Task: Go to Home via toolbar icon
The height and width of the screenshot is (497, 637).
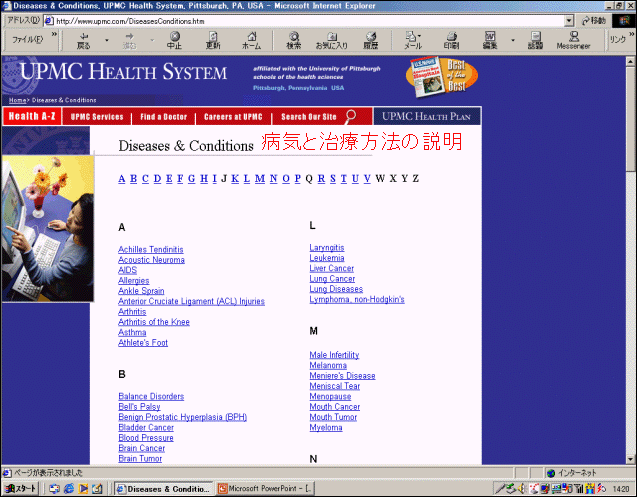Action: [x=251, y=39]
